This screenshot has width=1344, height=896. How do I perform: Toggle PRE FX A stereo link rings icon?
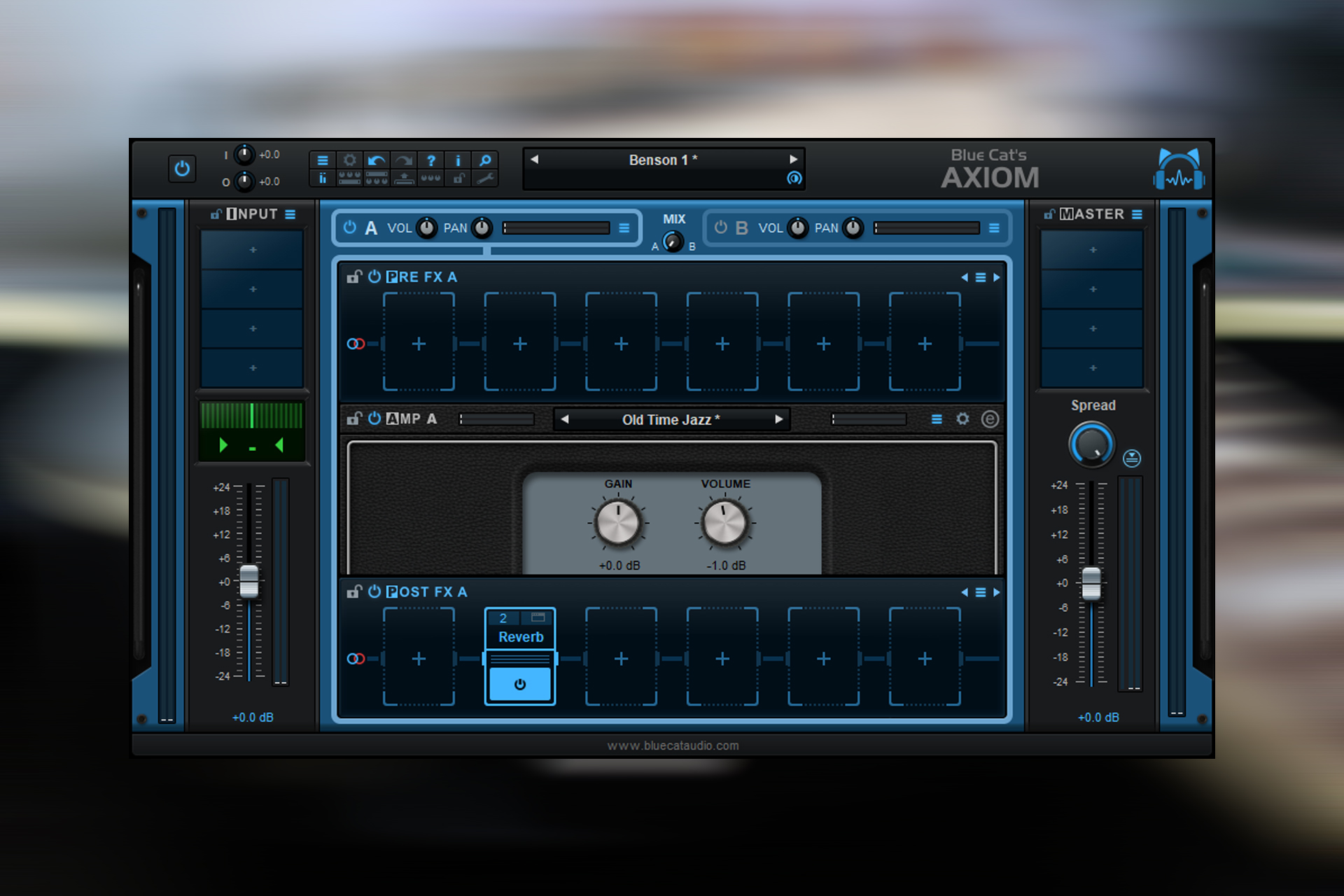356,344
